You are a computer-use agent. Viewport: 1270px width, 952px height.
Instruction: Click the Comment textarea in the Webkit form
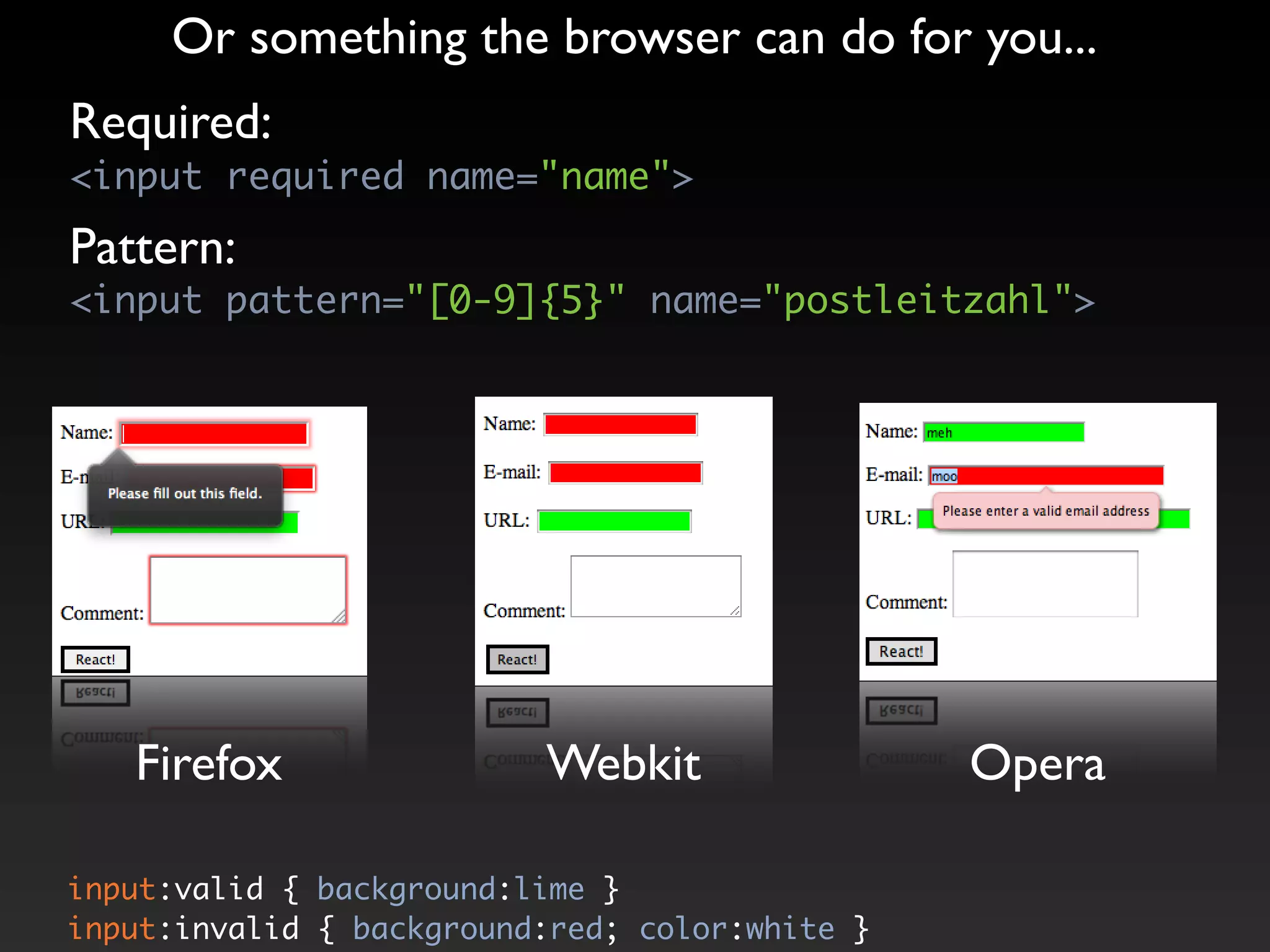656,586
